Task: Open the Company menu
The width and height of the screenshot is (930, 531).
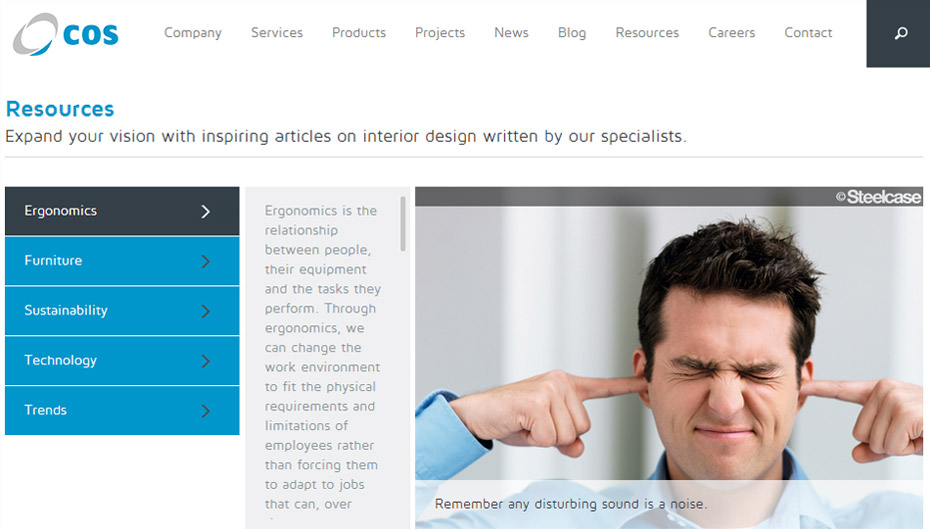Action: [193, 33]
